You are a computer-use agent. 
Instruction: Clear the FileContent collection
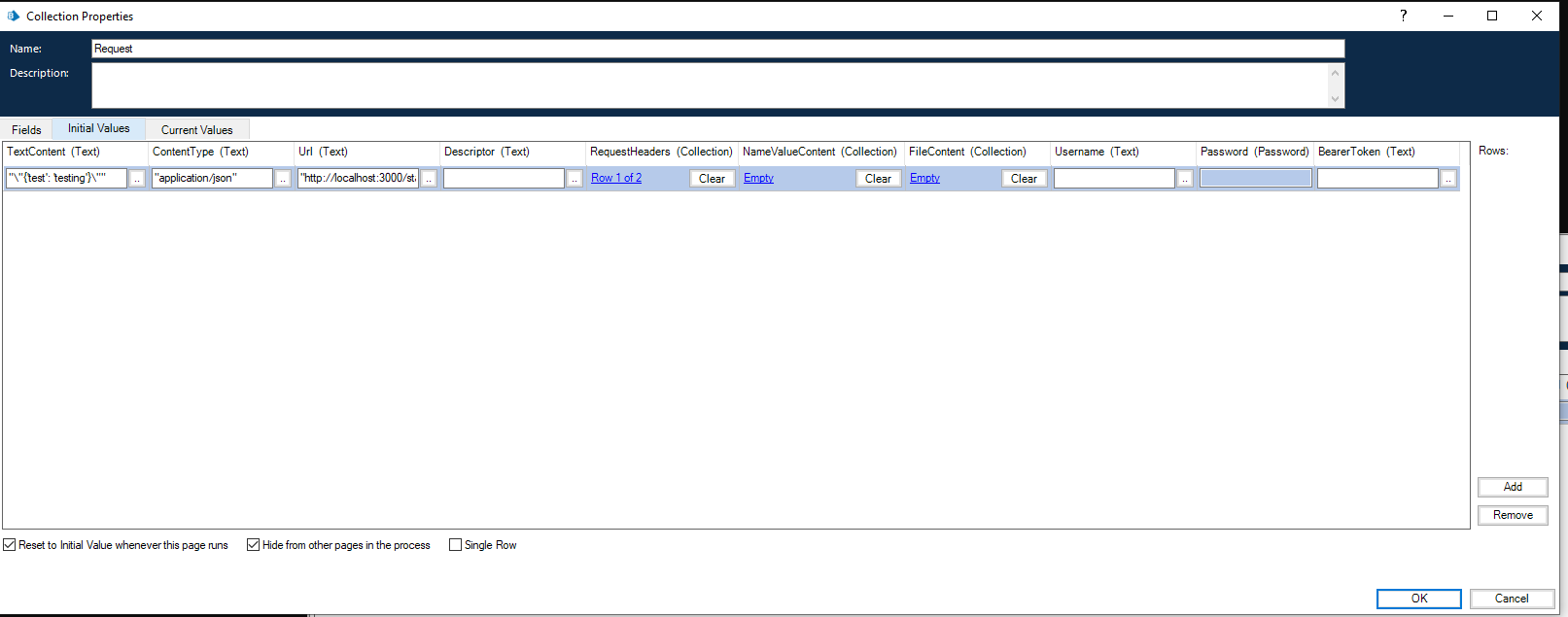pyautogui.click(x=1024, y=178)
